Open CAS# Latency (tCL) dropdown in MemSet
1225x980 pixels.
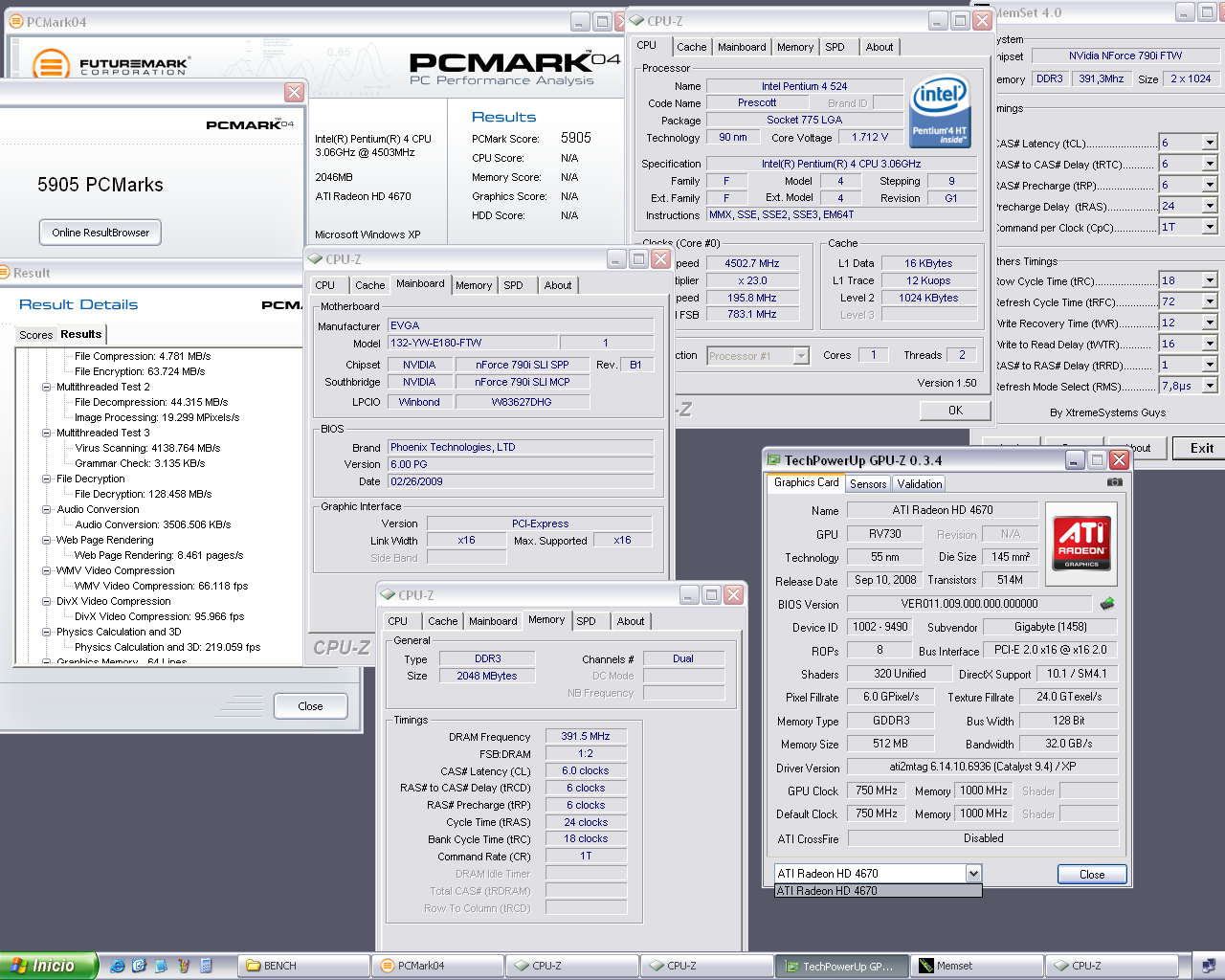[1210, 143]
